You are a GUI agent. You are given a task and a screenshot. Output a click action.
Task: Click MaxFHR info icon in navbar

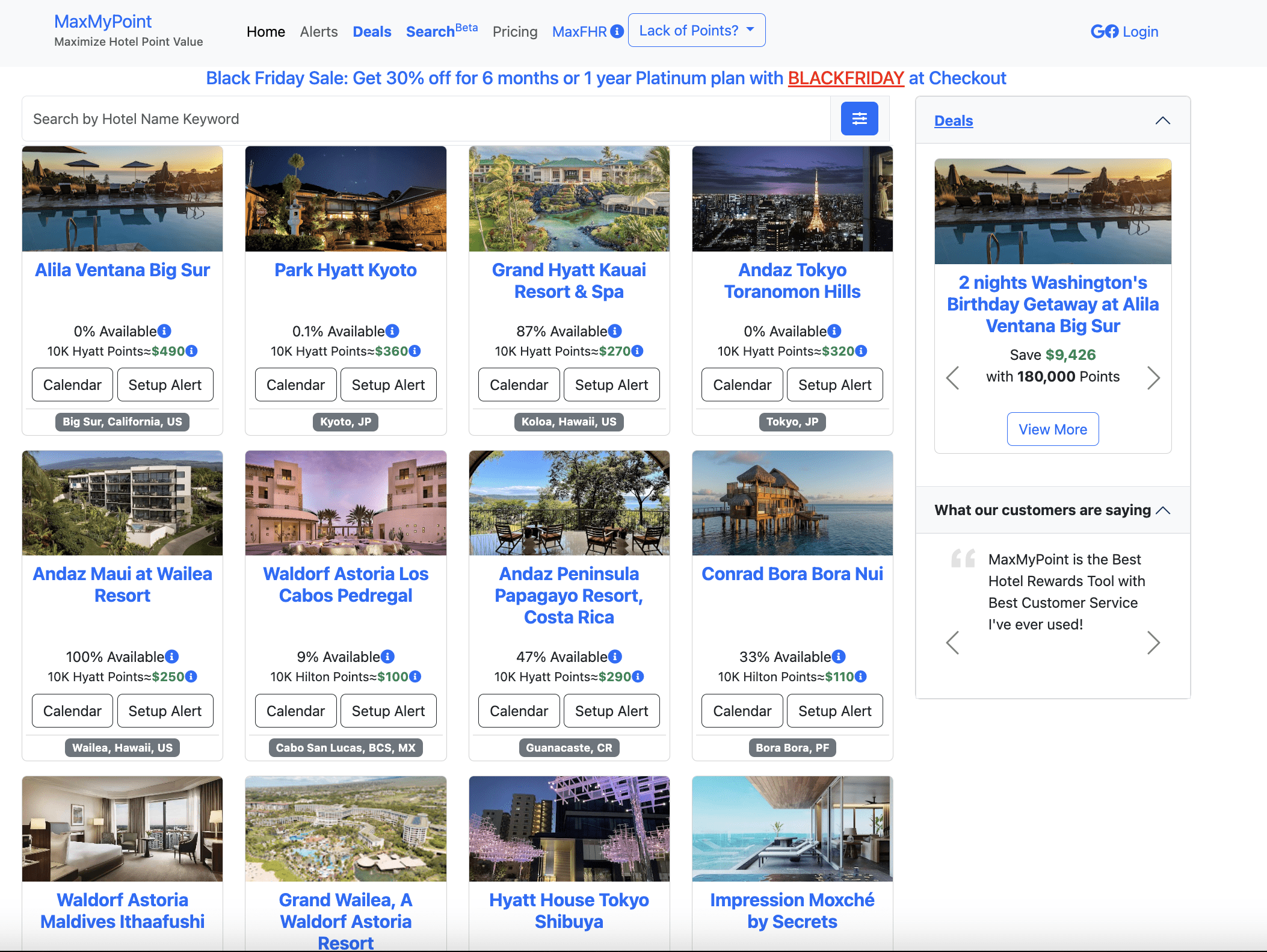[x=617, y=31]
